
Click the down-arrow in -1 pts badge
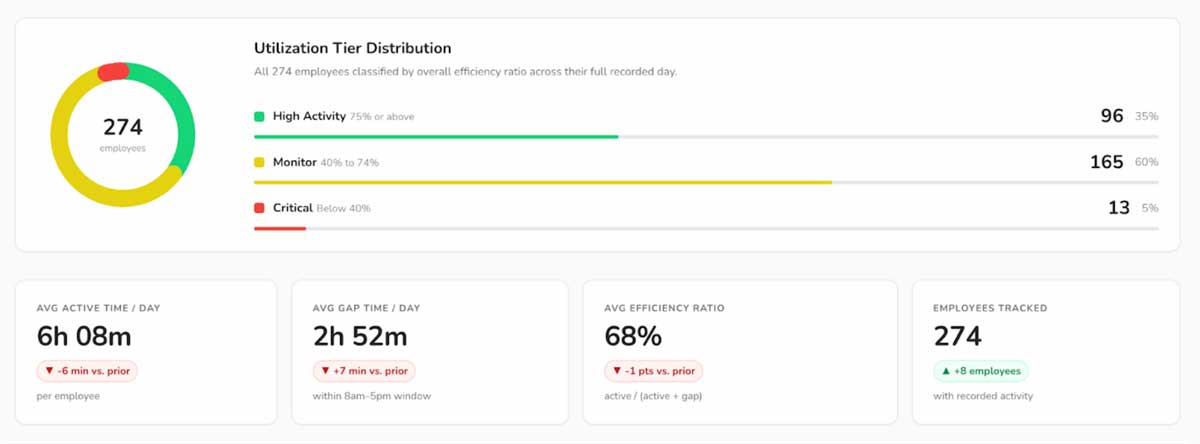(616, 371)
